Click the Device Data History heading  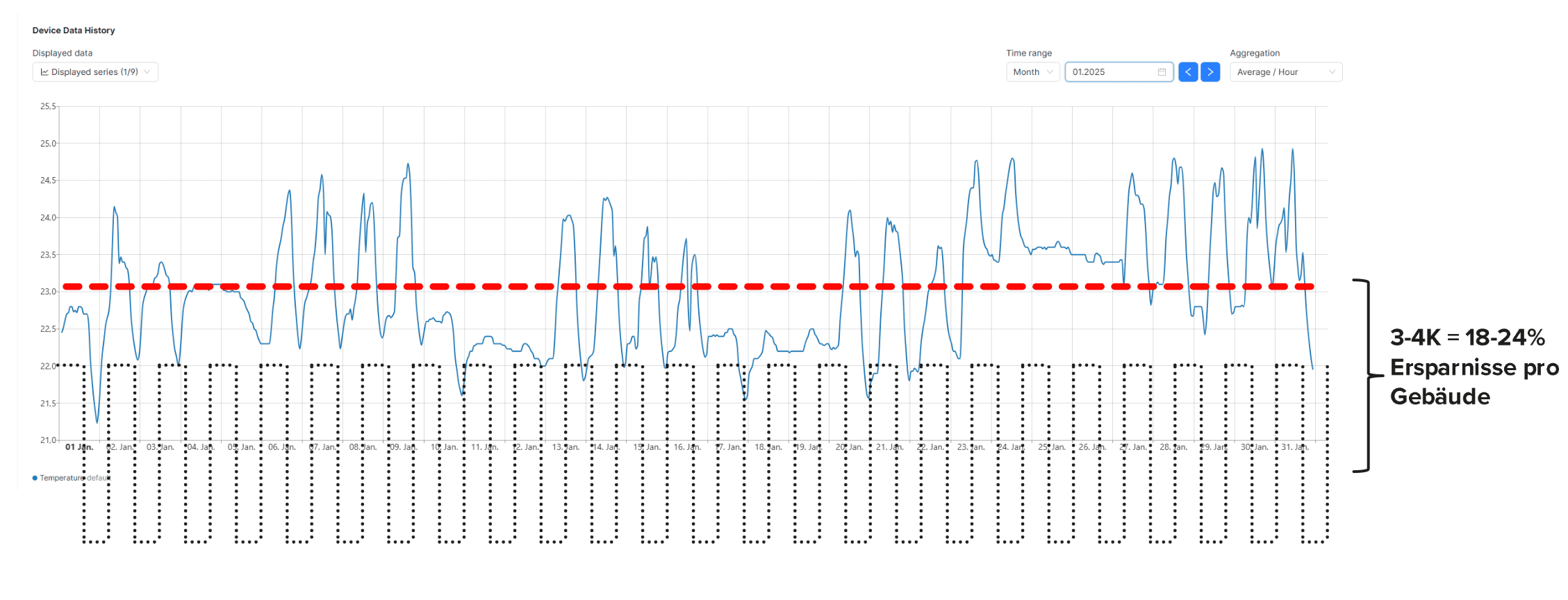[74, 31]
